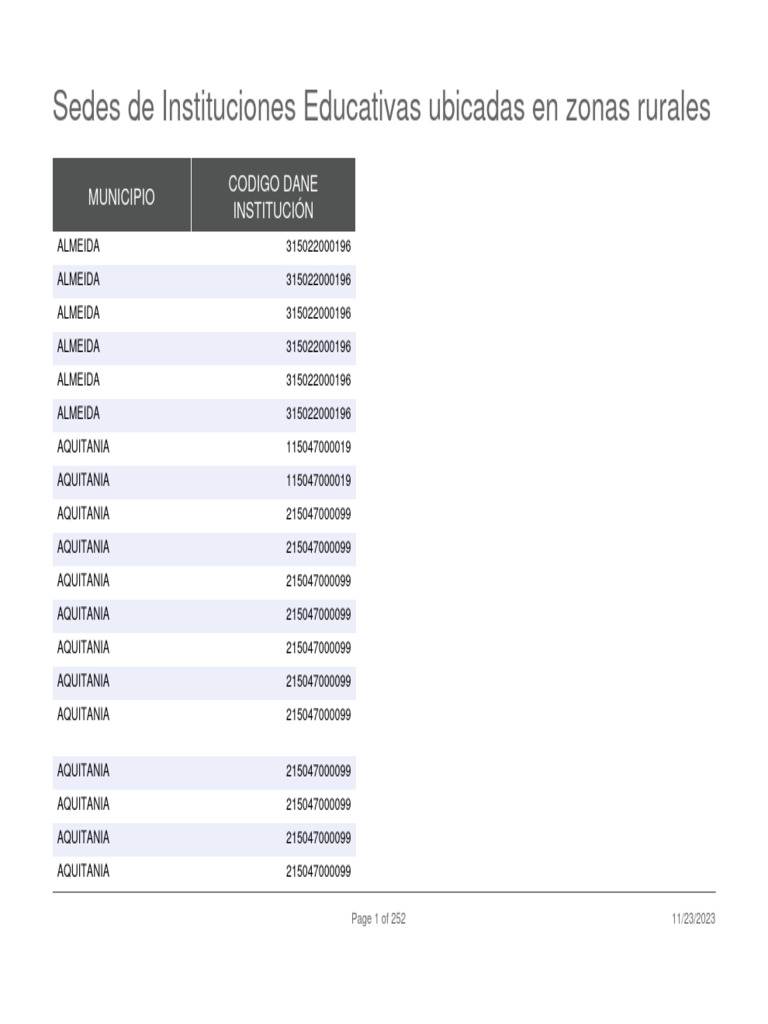Viewport: 768px width, 1024px height.
Task: Click the first 215047000099 code cell
Action: point(318,514)
